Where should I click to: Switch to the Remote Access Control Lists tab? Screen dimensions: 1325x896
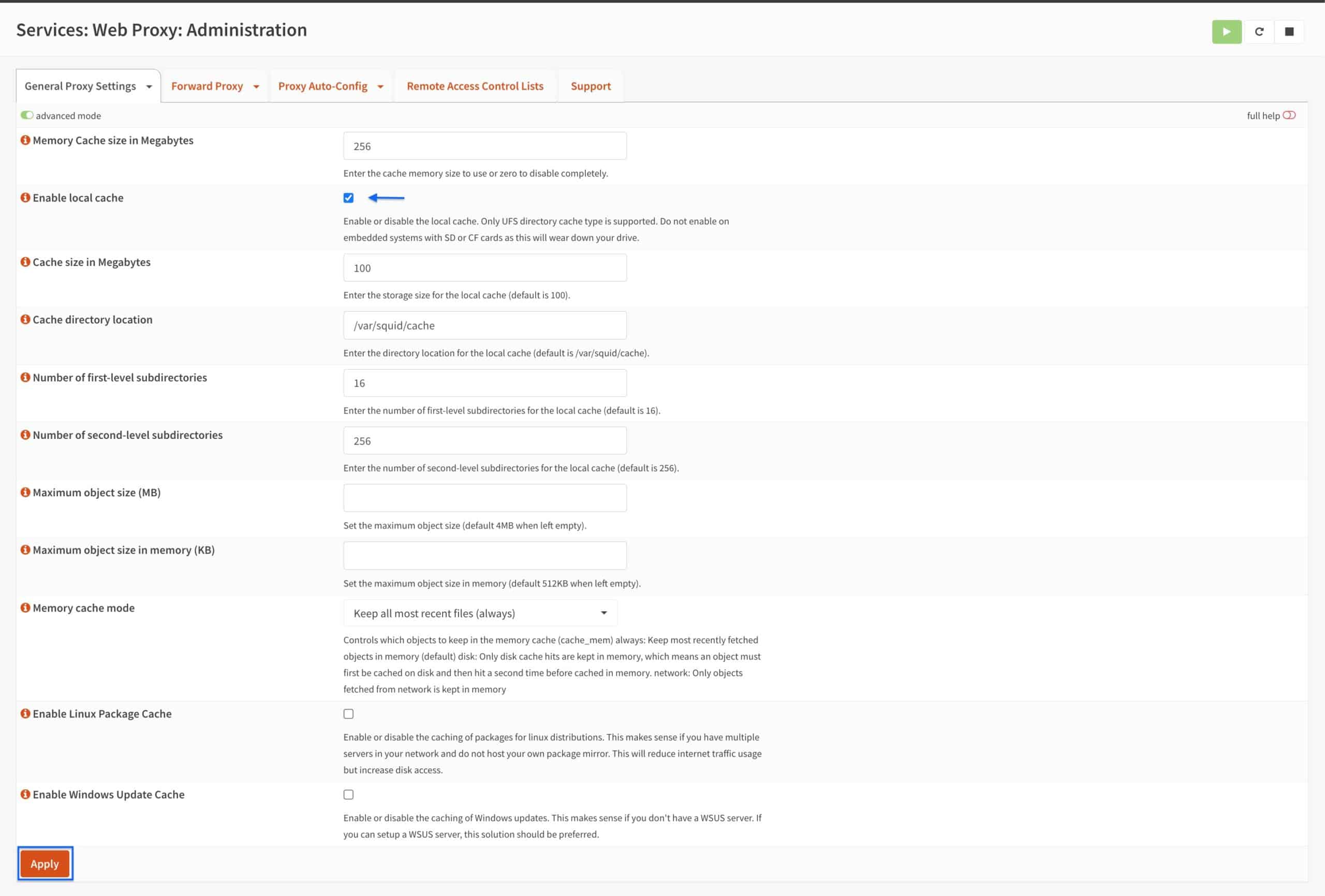click(x=475, y=85)
